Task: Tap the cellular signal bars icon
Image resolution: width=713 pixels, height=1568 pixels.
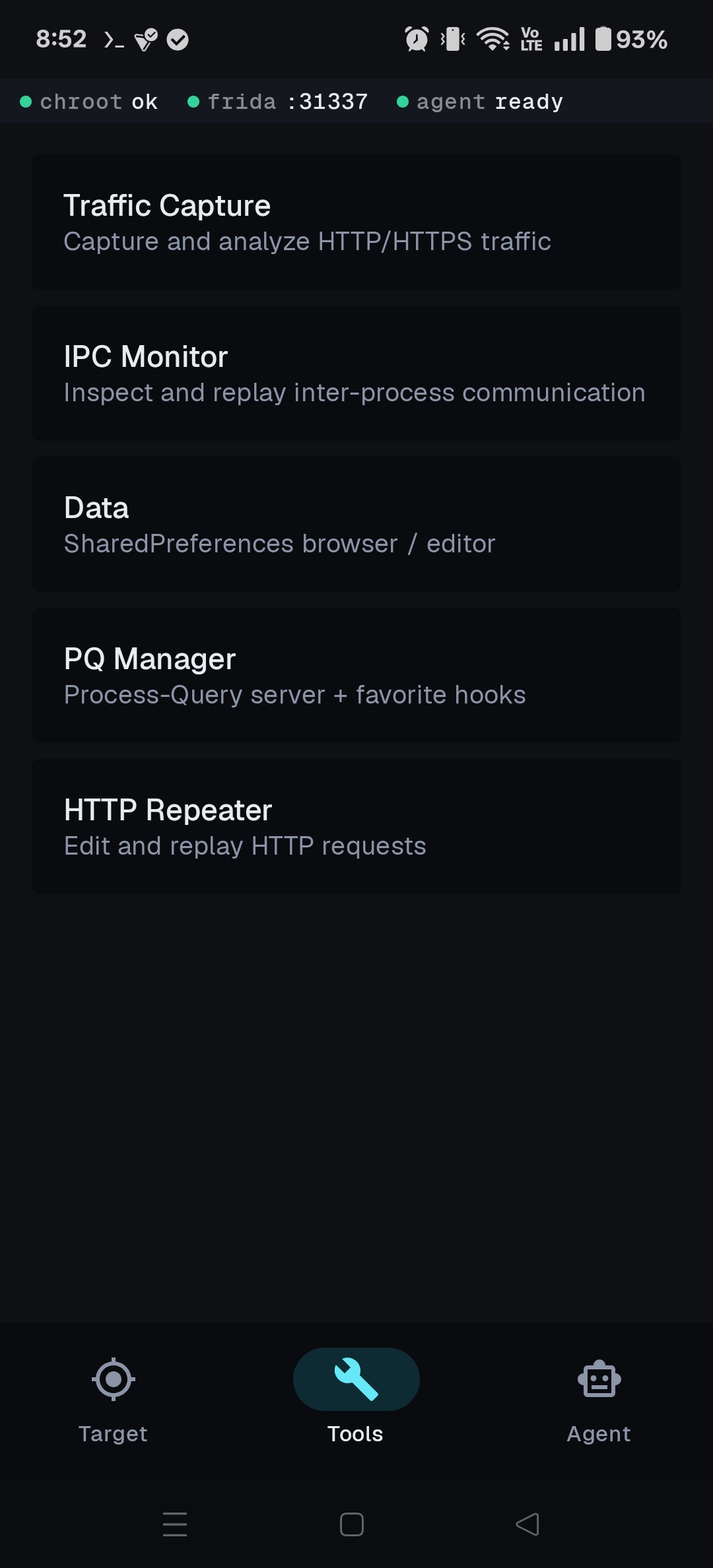Action: tap(569, 39)
